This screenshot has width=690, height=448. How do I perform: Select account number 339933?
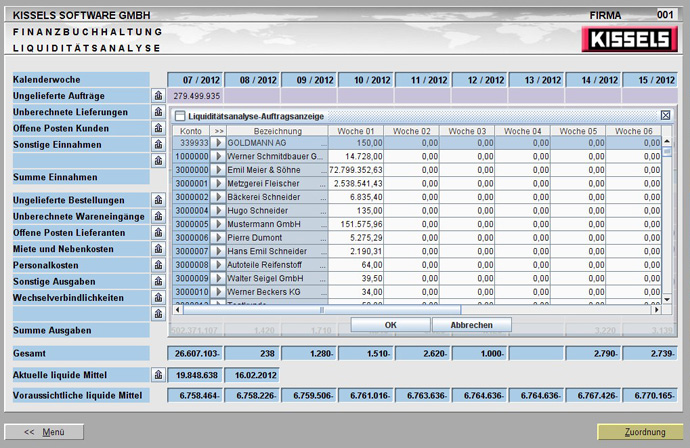[x=191, y=143]
